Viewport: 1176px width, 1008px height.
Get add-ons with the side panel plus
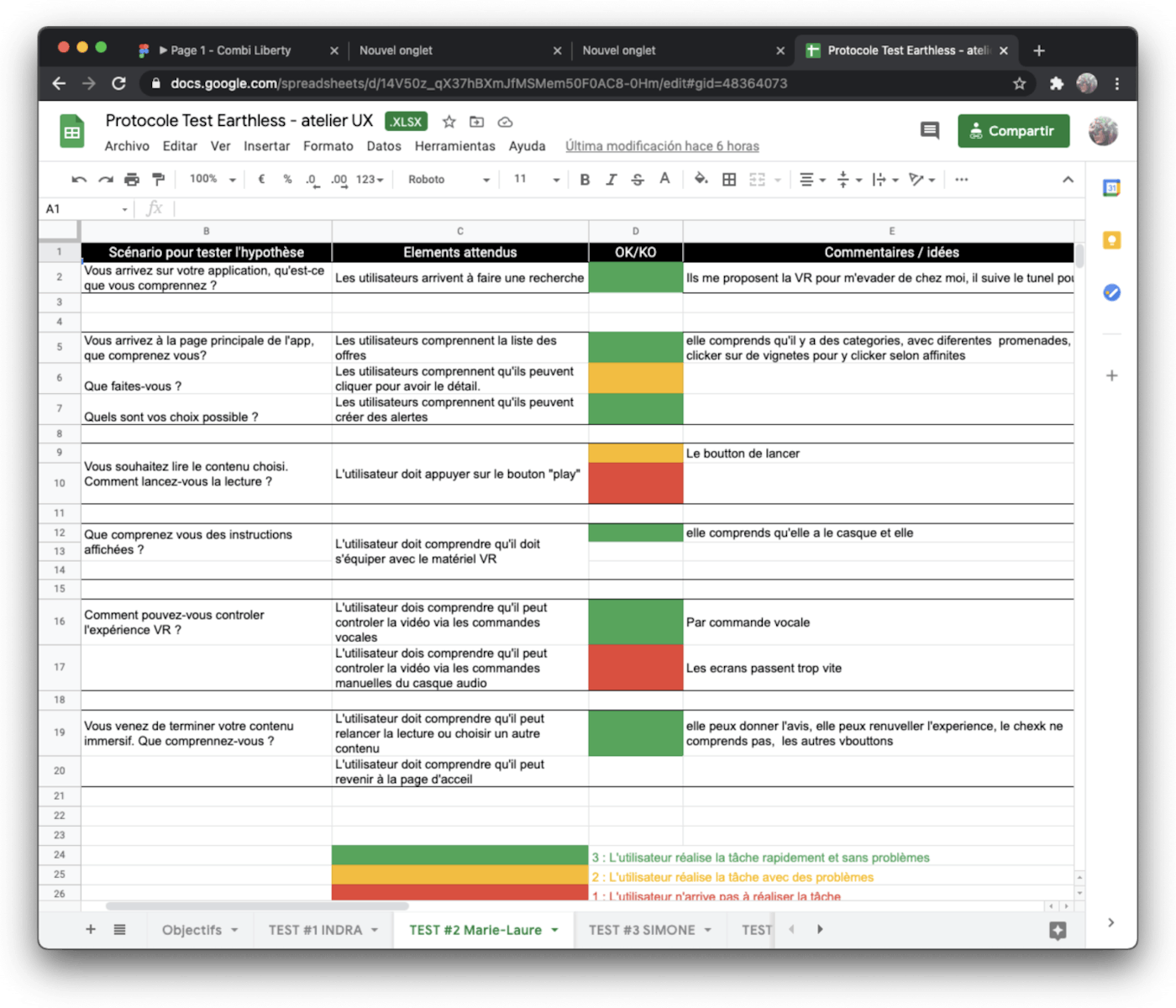click(x=1111, y=375)
